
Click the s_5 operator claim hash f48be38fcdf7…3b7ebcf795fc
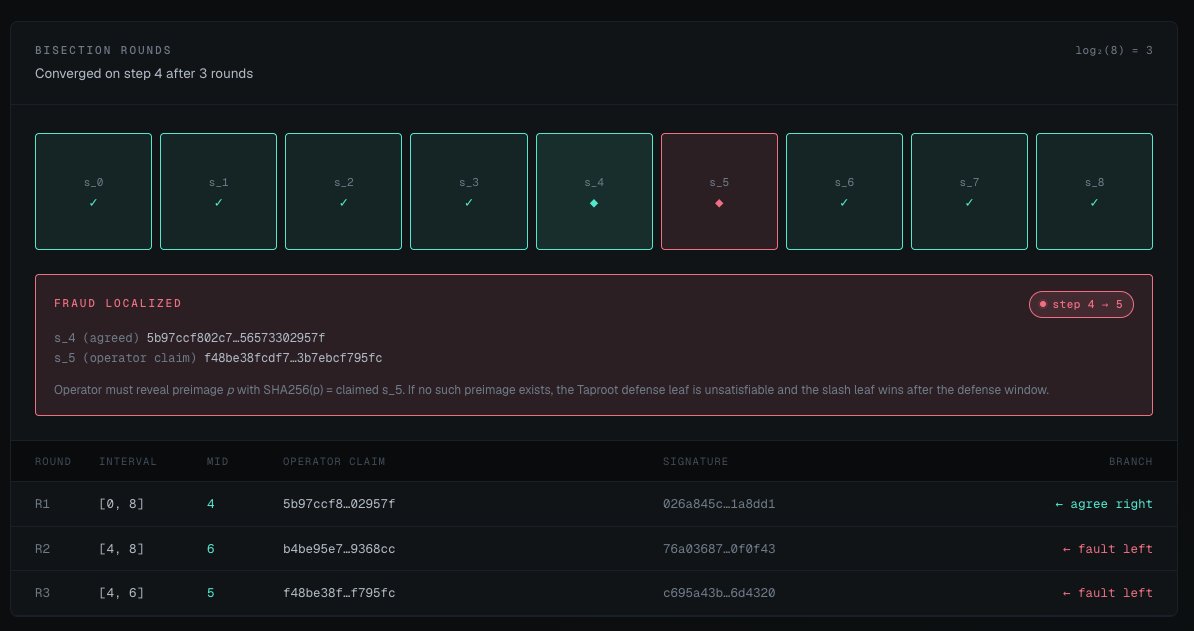pos(293,358)
